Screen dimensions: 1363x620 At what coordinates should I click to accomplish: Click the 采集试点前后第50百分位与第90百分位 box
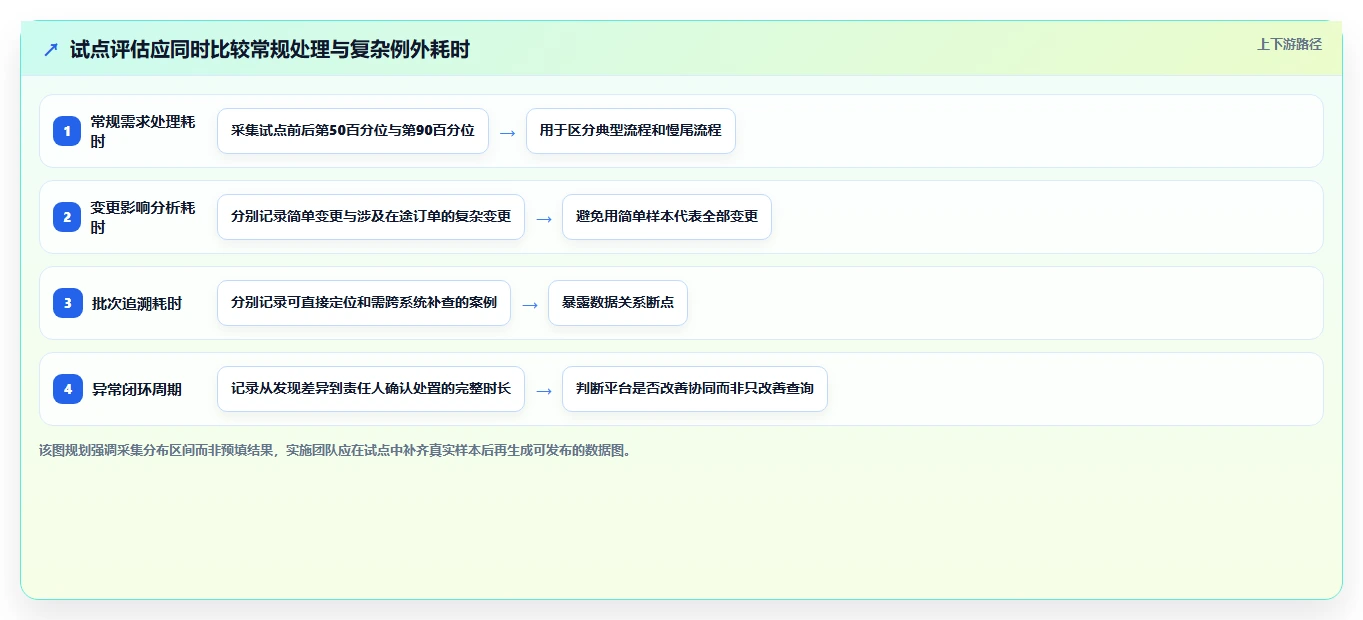click(x=353, y=131)
